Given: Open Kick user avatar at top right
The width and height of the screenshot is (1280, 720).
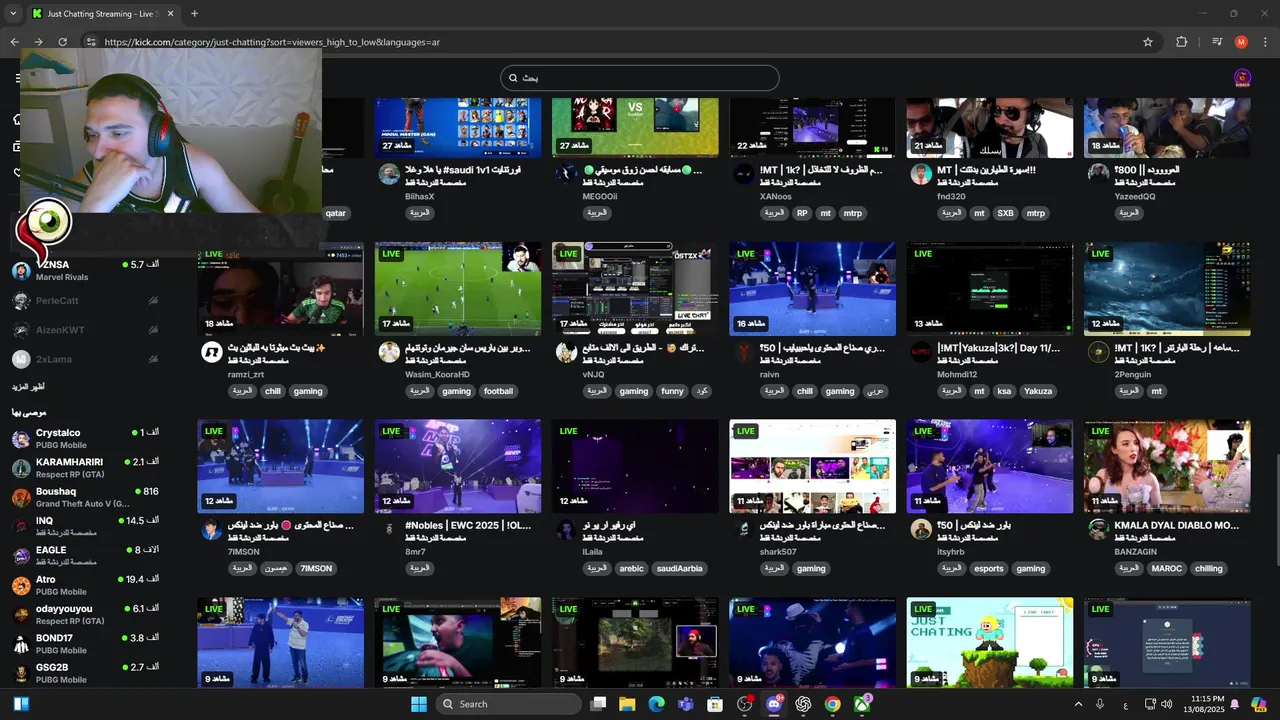Looking at the screenshot, I should pyautogui.click(x=1243, y=78).
